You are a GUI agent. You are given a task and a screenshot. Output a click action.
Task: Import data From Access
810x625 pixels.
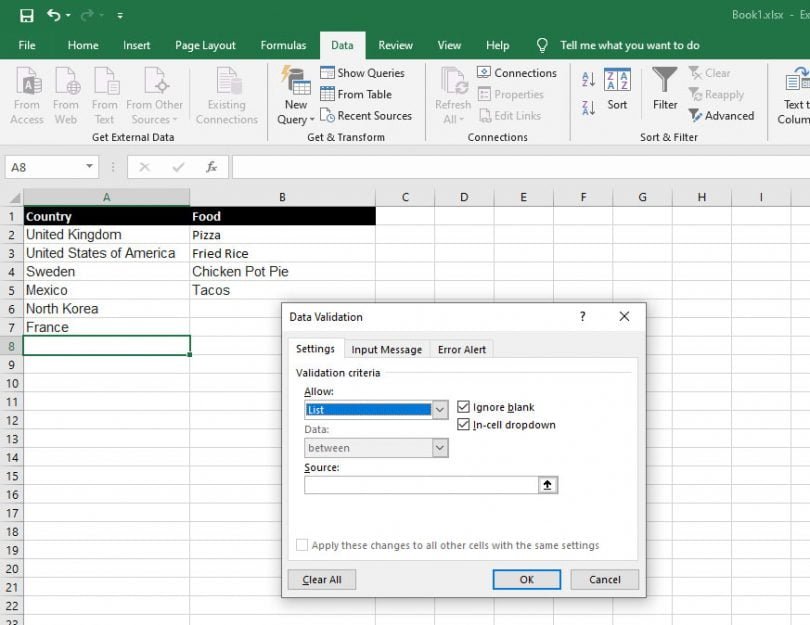[x=27, y=95]
